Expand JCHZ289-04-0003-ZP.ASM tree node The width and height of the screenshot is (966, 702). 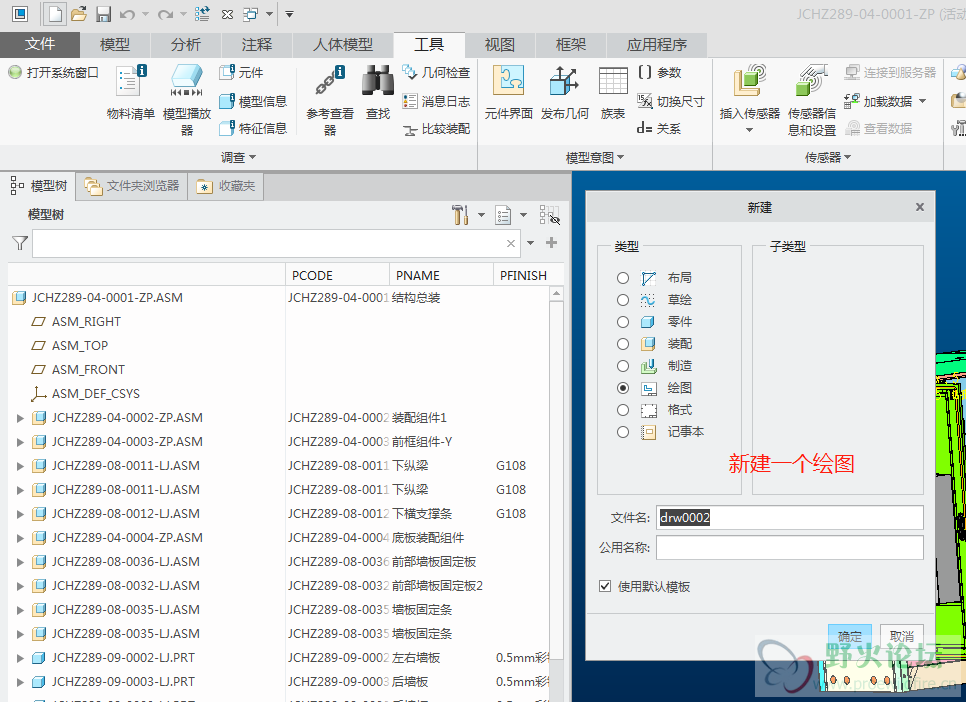(20, 442)
